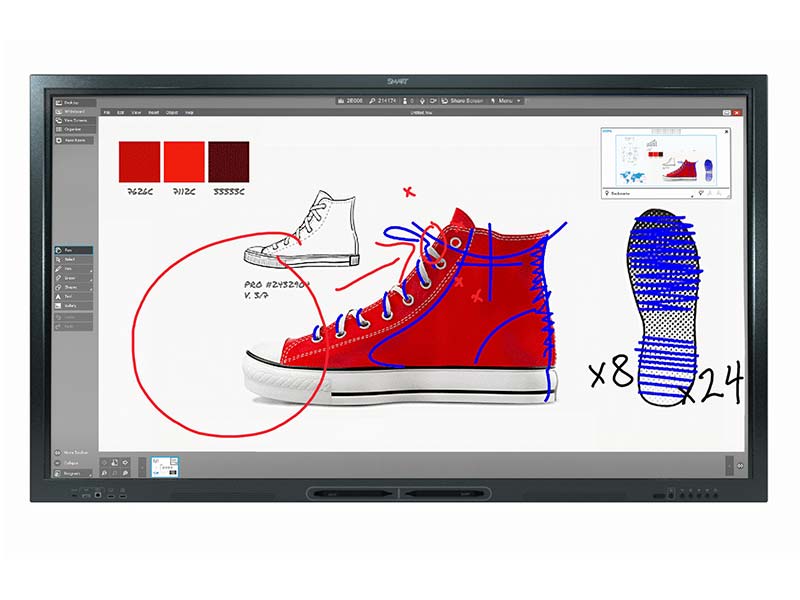Click the arrows icon at bottom right corner

point(740,466)
